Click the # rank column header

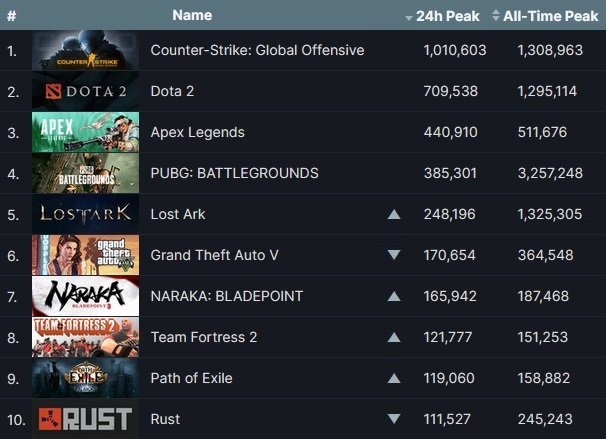(x=11, y=16)
